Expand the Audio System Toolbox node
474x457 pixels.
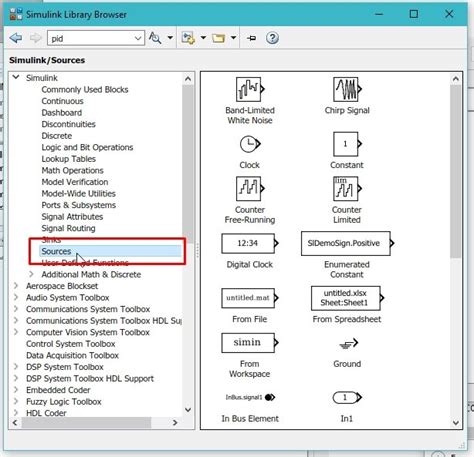pos(16,297)
